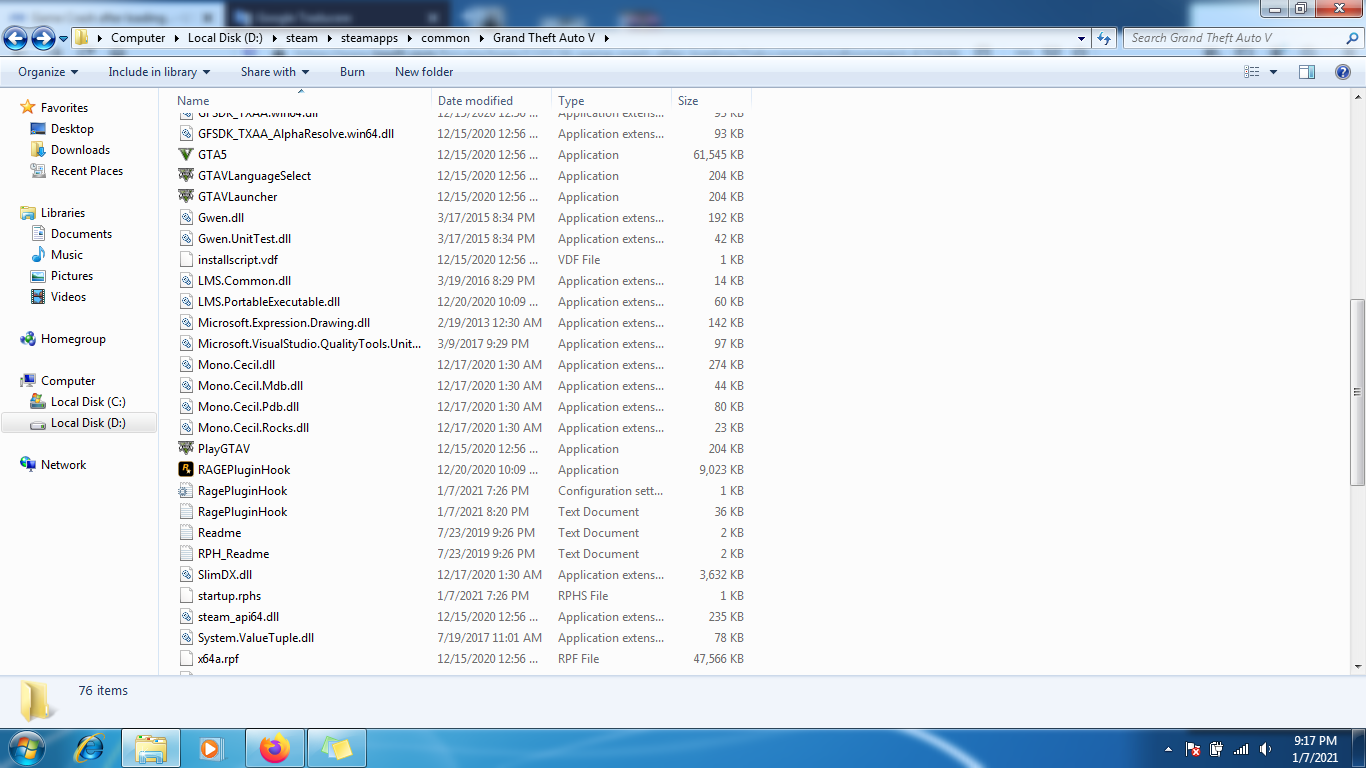Screen dimensions: 1366x768
Task: Open Desktop in Favorites
Action: pyautogui.click(x=72, y=129)
